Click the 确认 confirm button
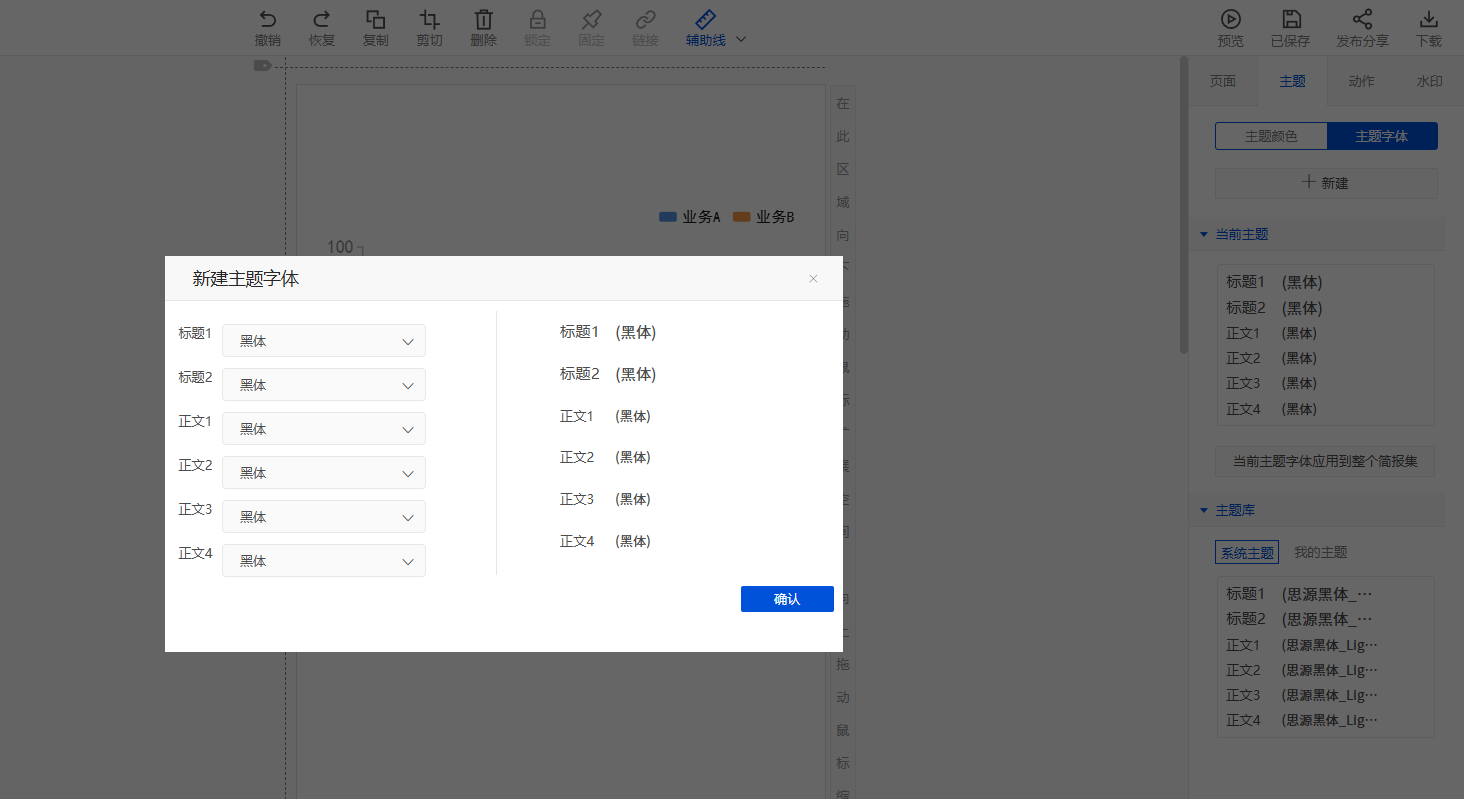This screenshot has height=799, width=1464. [x=787, y=599]
